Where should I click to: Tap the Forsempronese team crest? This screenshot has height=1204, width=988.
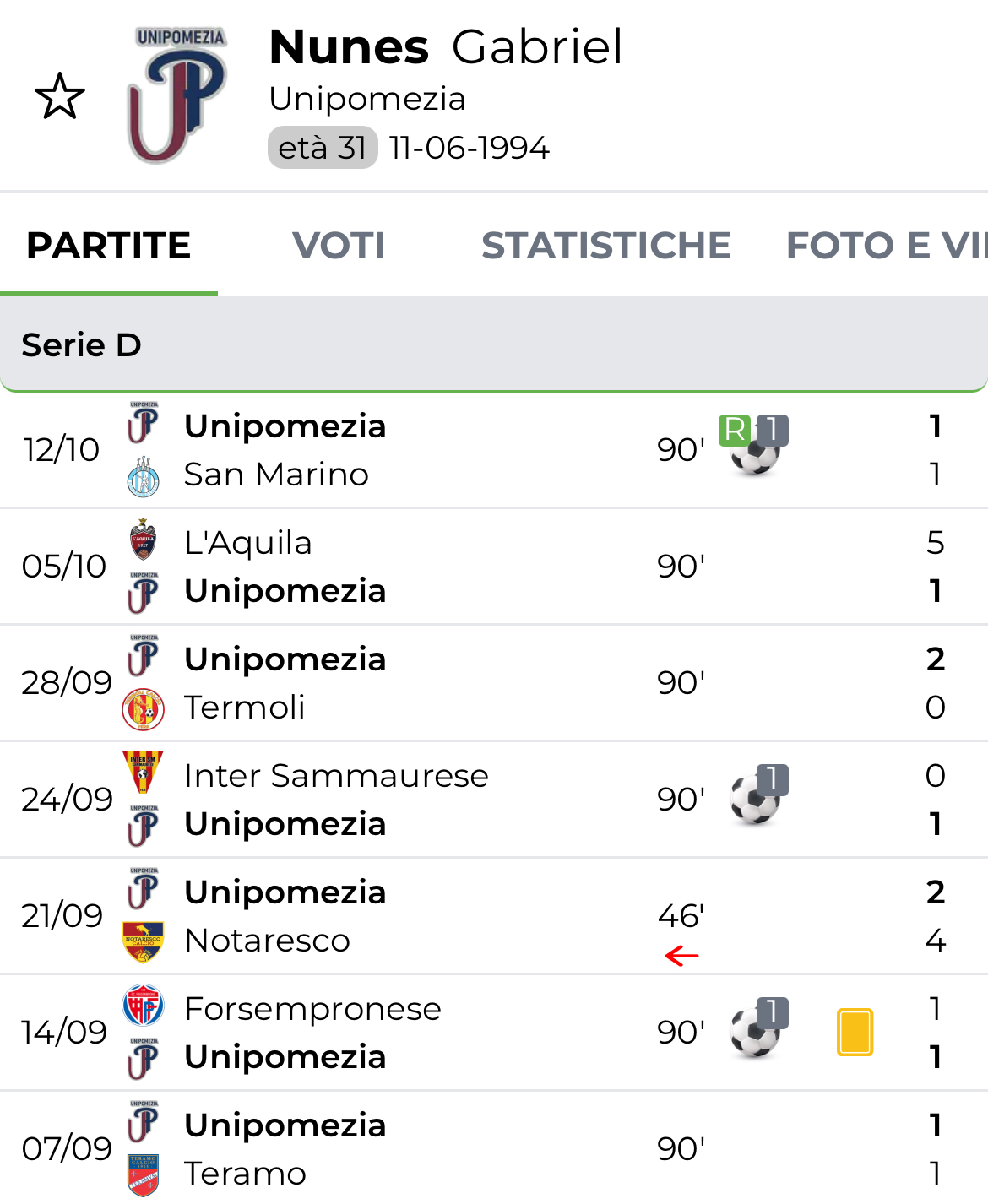point(143,1006)
